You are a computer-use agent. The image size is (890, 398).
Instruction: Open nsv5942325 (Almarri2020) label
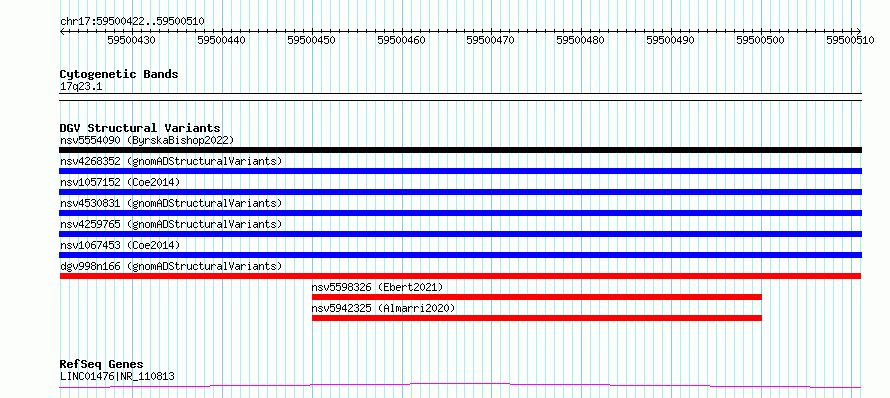(x=384, y=308)
